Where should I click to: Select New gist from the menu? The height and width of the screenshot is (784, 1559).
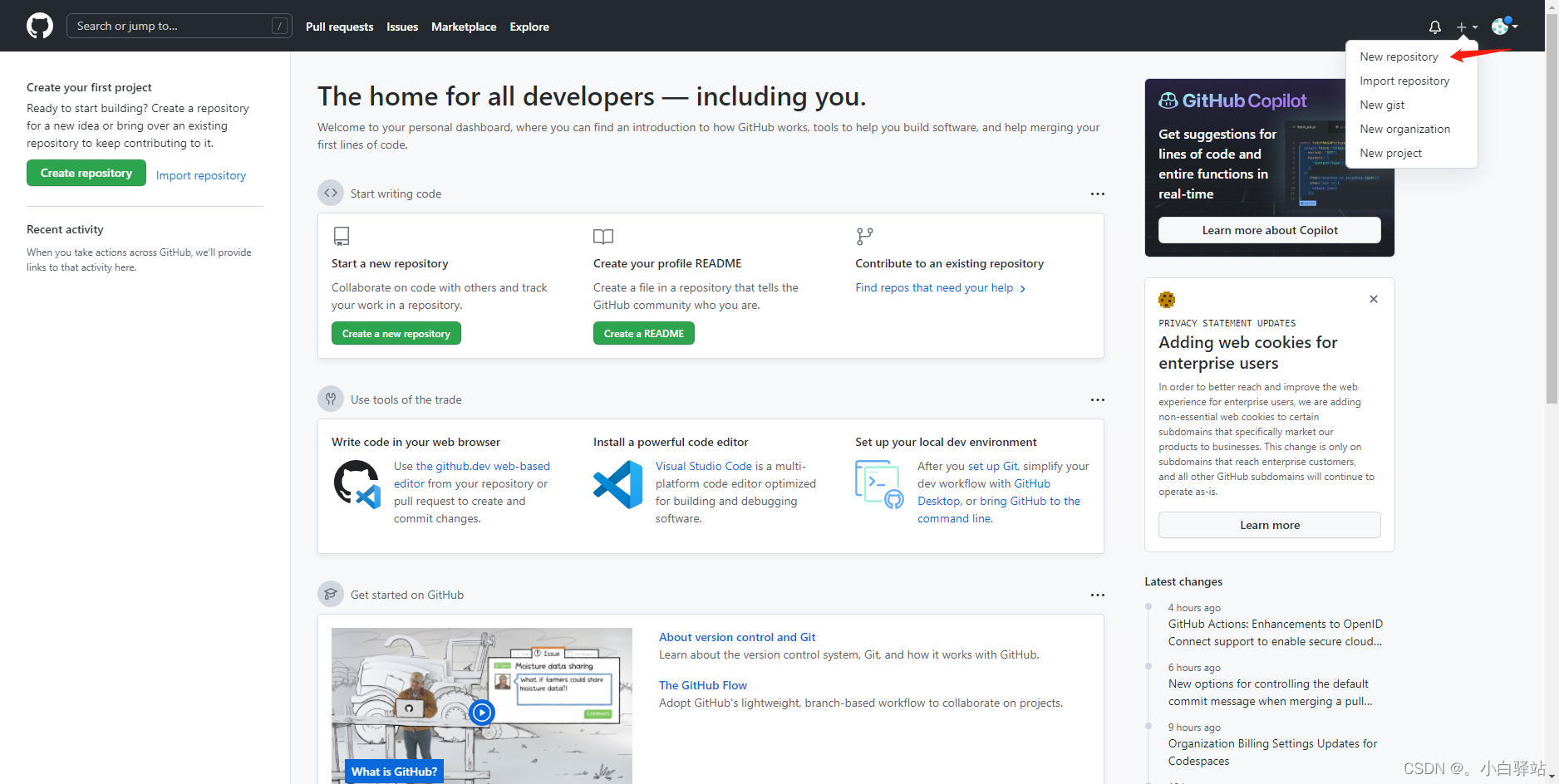1382,105
